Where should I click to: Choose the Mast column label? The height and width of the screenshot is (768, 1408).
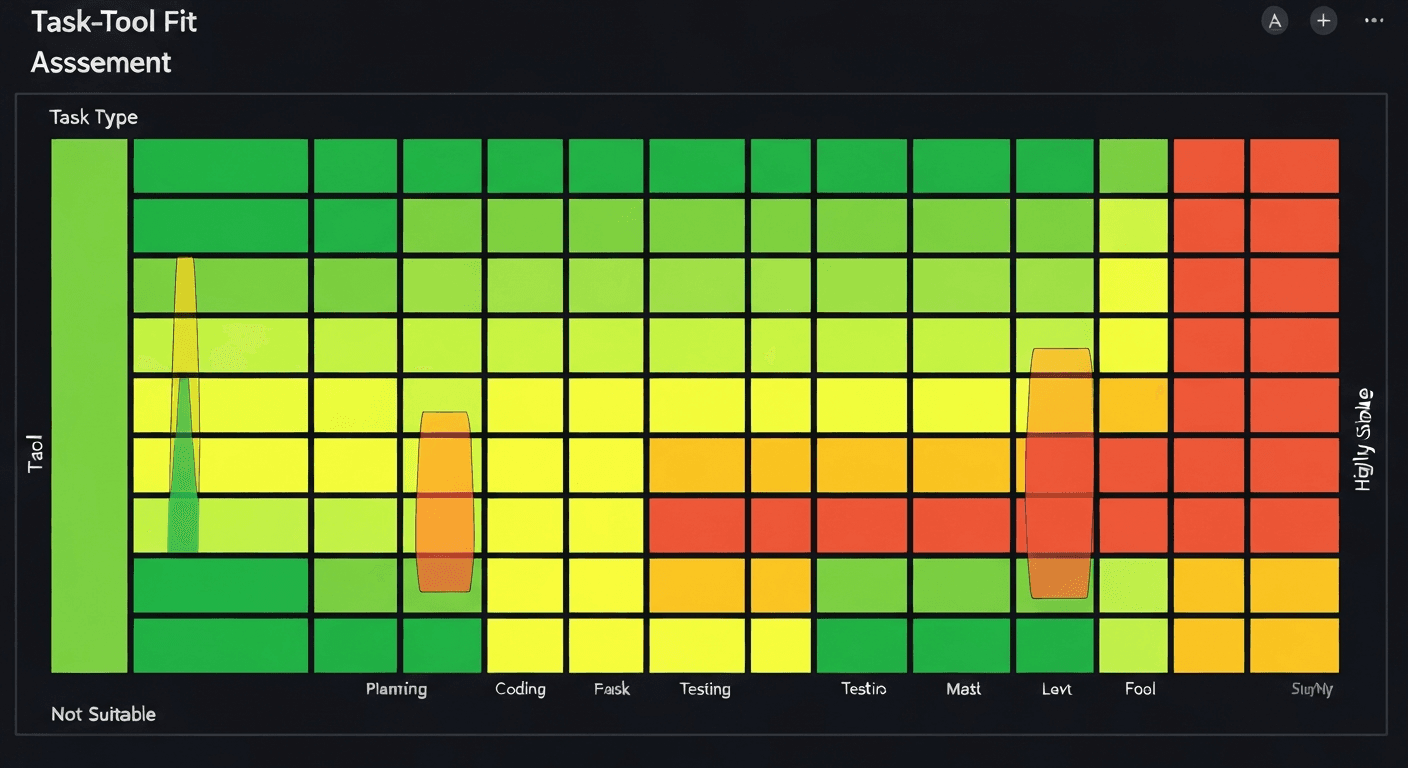(963, 689)
